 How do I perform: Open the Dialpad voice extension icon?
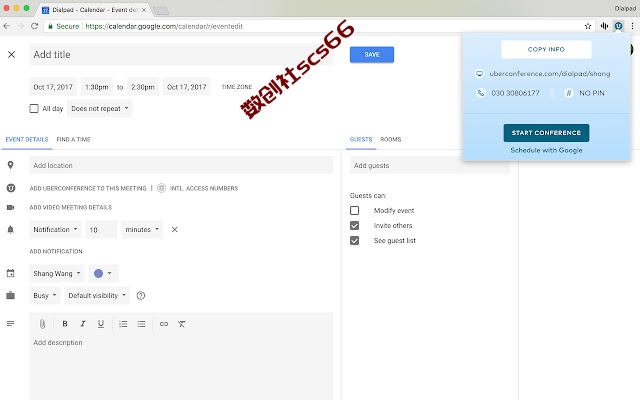pos(604,26)
